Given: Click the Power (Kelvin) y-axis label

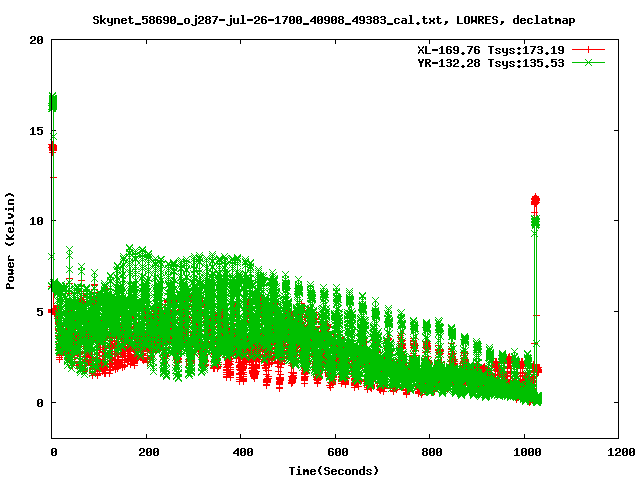Looking at the screenshot, I should (10, 240).
